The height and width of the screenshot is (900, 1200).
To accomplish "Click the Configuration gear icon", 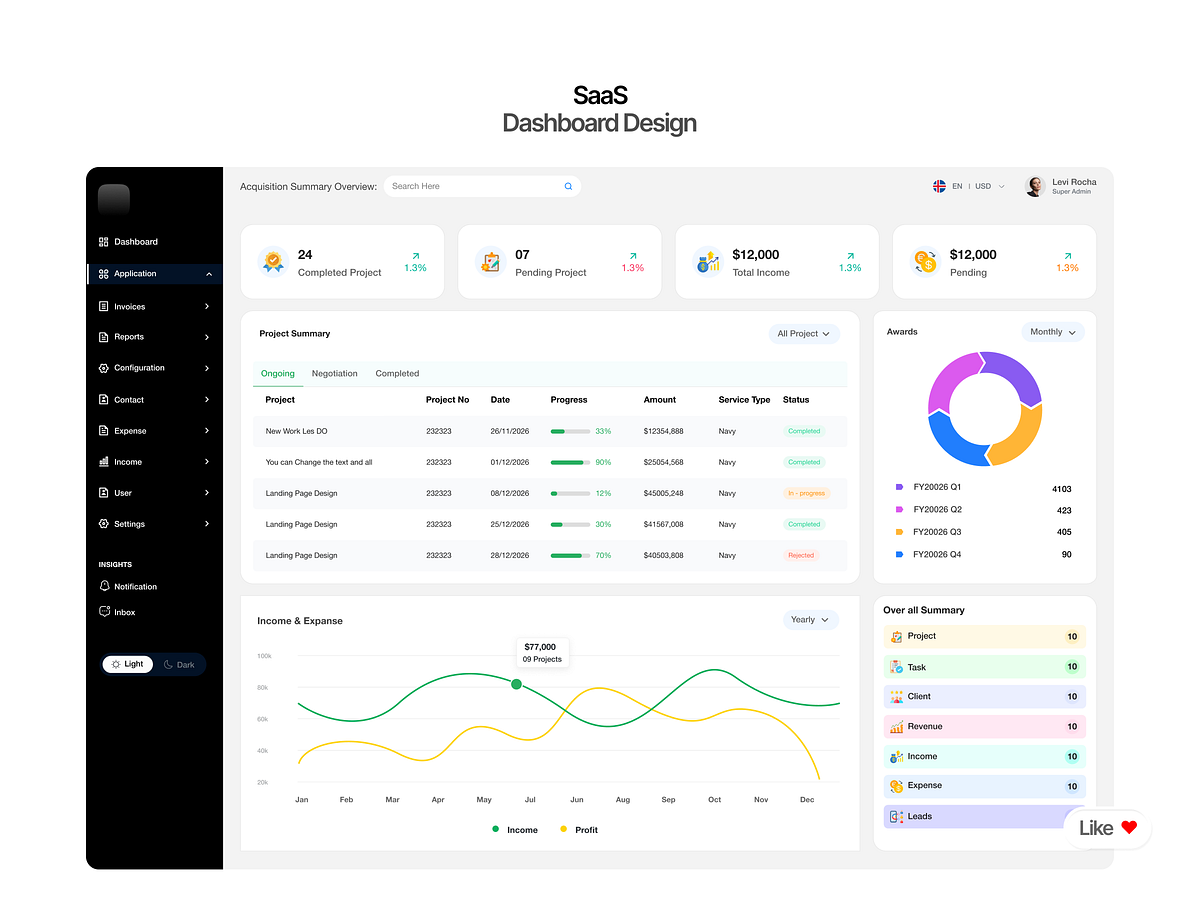I will 103,368.
